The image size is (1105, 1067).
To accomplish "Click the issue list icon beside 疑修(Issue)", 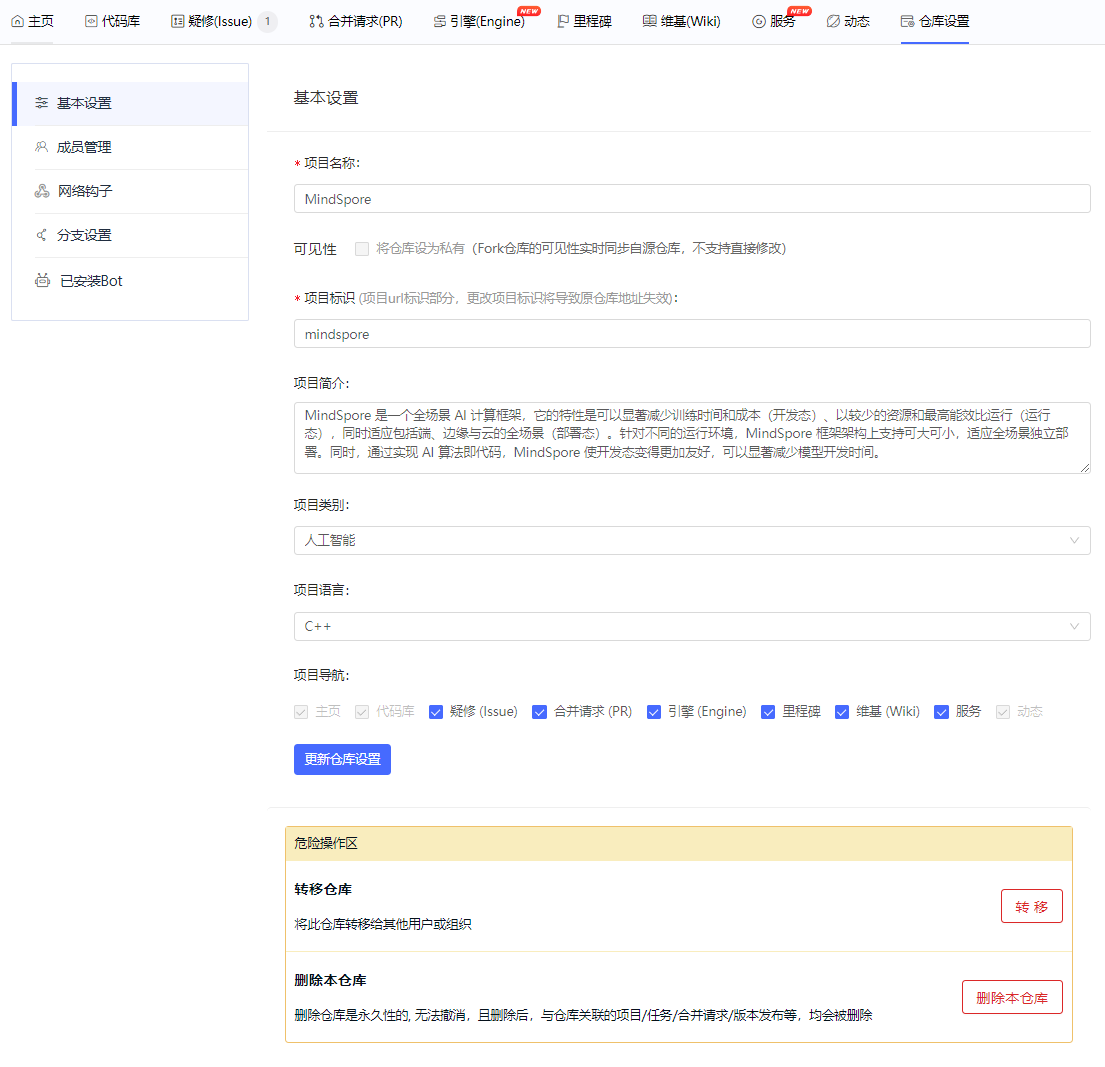I will pyautogui.click(x=178, y=21).
